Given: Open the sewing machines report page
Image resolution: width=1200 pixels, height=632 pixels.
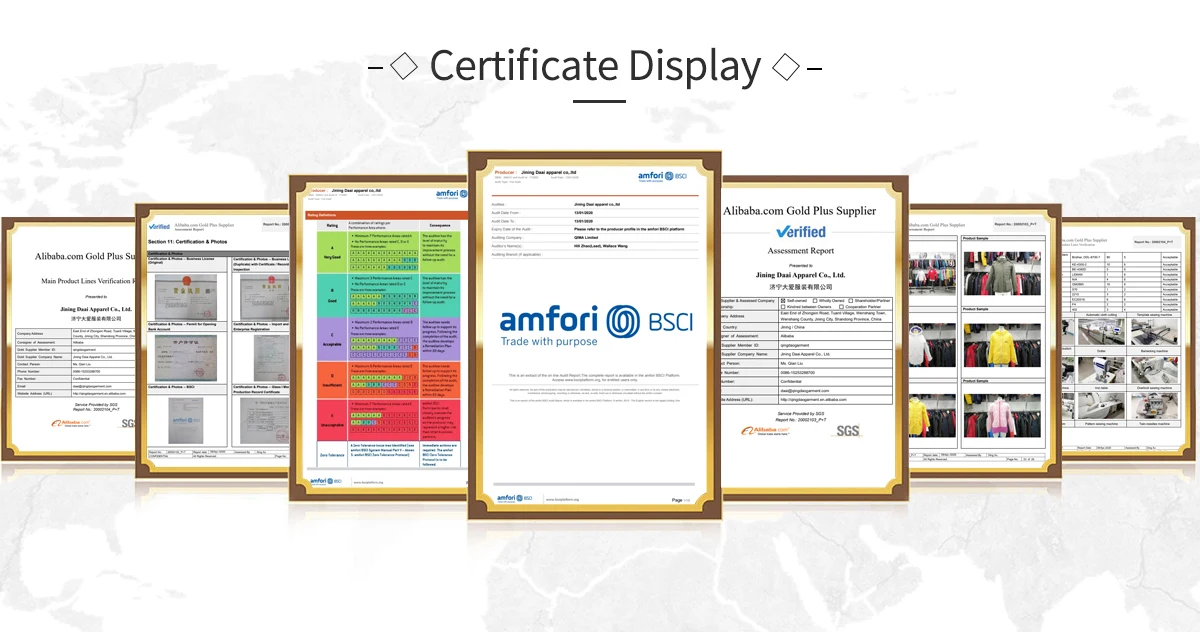Looking at the screenshot, I should (1130, 339).
